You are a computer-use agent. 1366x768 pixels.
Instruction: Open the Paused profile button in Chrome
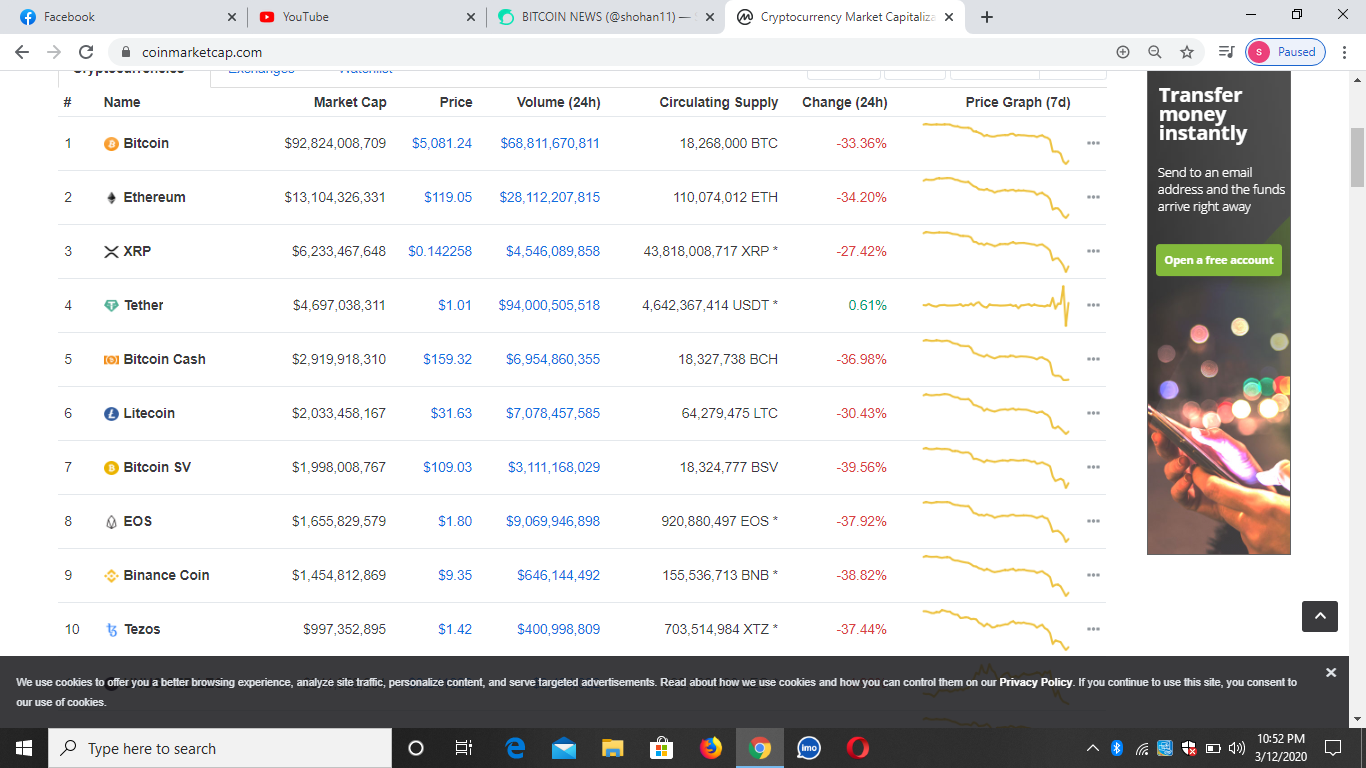pyautogui.click(x=1286, y=52)
